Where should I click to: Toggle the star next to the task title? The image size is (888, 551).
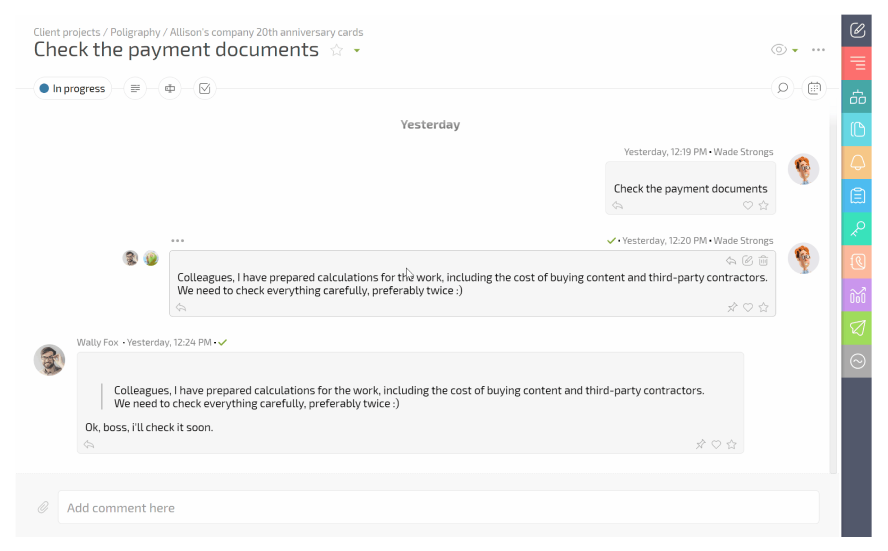(x=337, y=51)
